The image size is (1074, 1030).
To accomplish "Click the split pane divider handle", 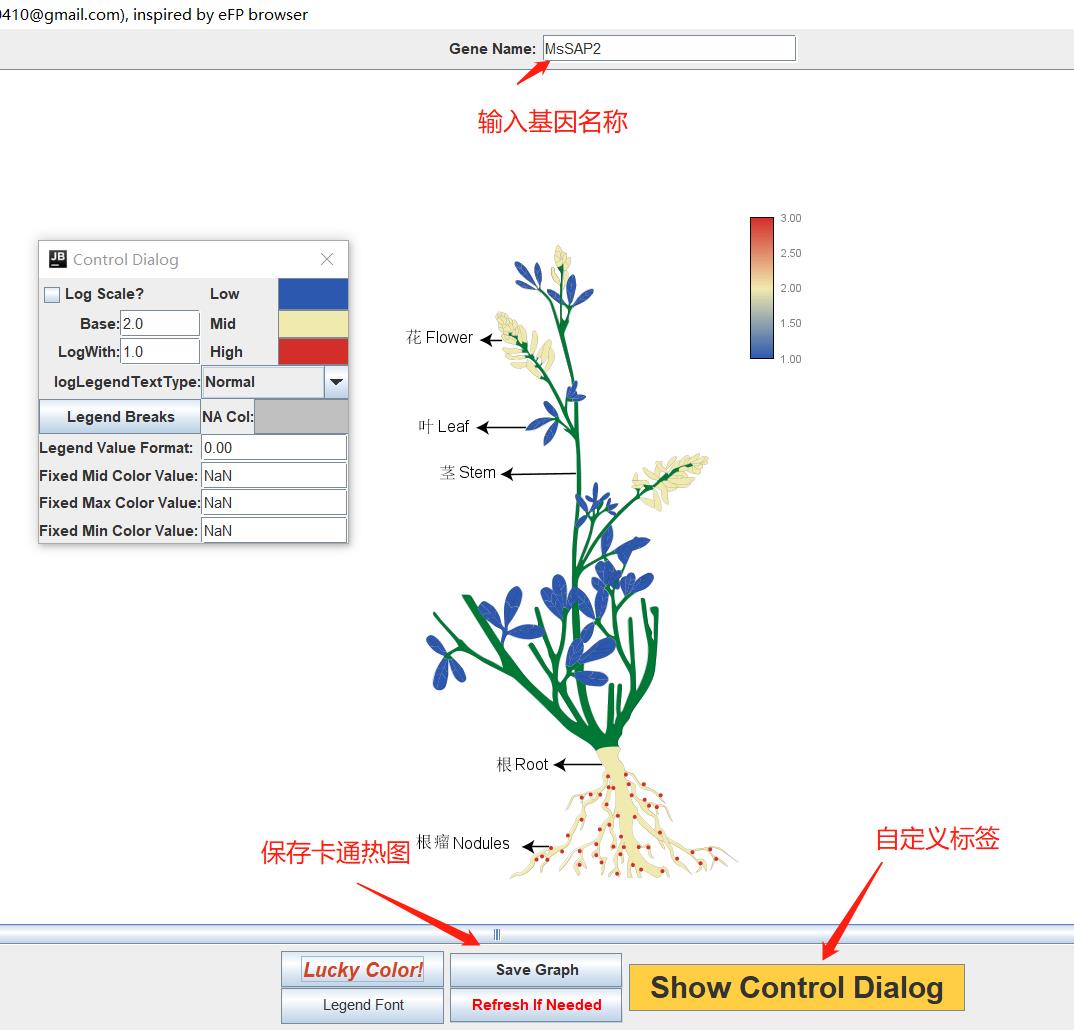I will pyautogui.click(x=497, y=935).
